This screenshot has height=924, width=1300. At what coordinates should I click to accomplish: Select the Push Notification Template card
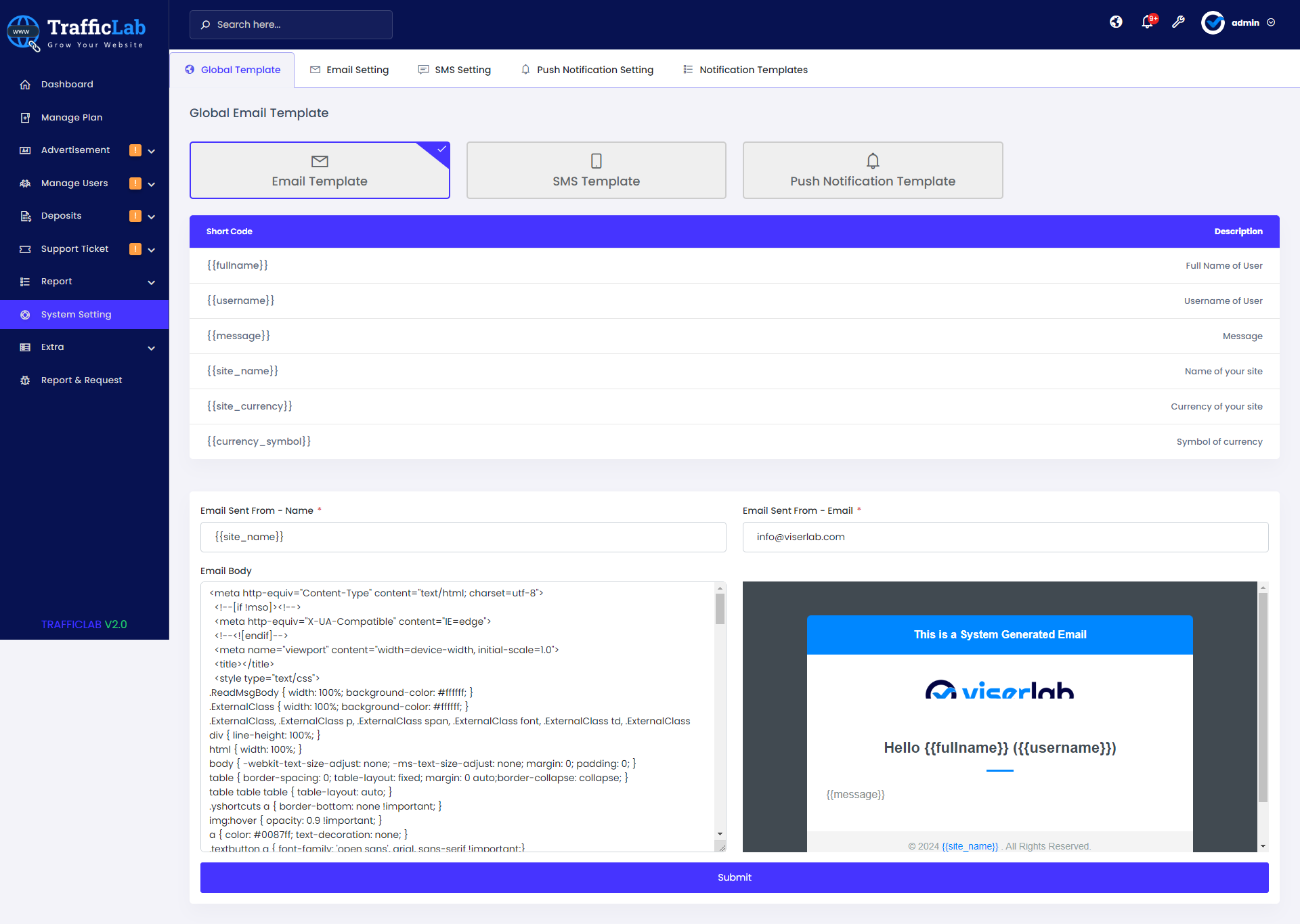873,170
